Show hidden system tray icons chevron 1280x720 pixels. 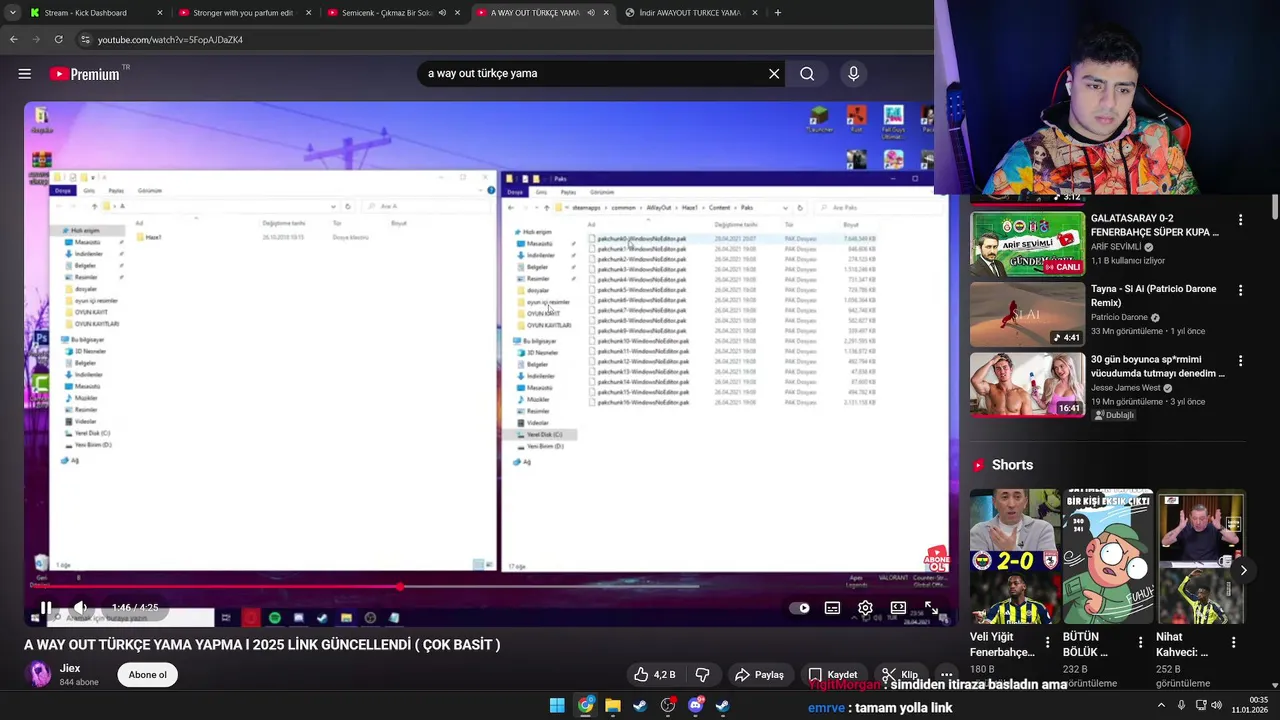[1161, 705]
